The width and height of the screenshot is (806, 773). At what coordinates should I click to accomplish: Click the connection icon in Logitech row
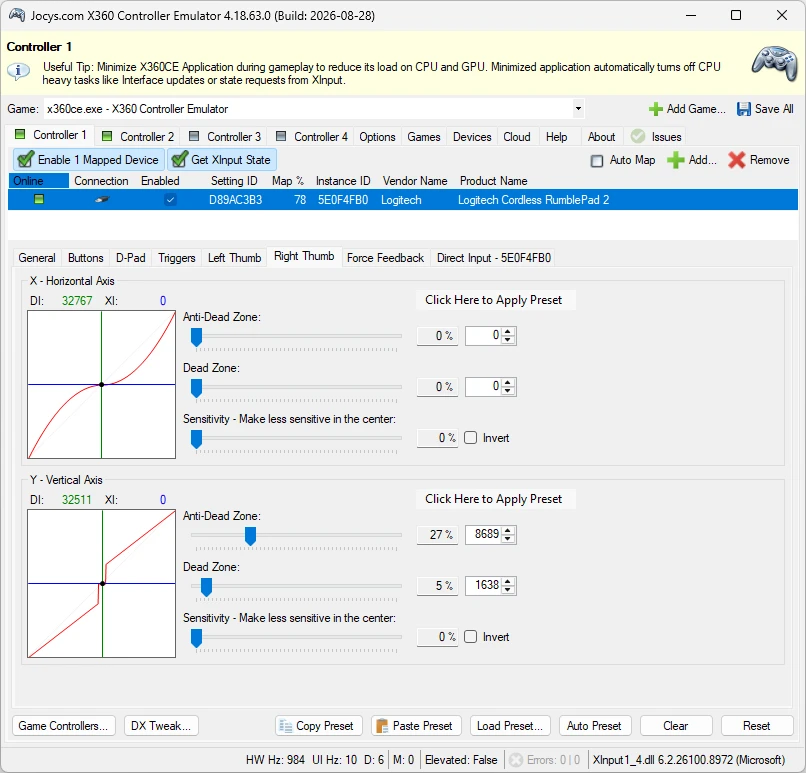[x=102, y=199]
